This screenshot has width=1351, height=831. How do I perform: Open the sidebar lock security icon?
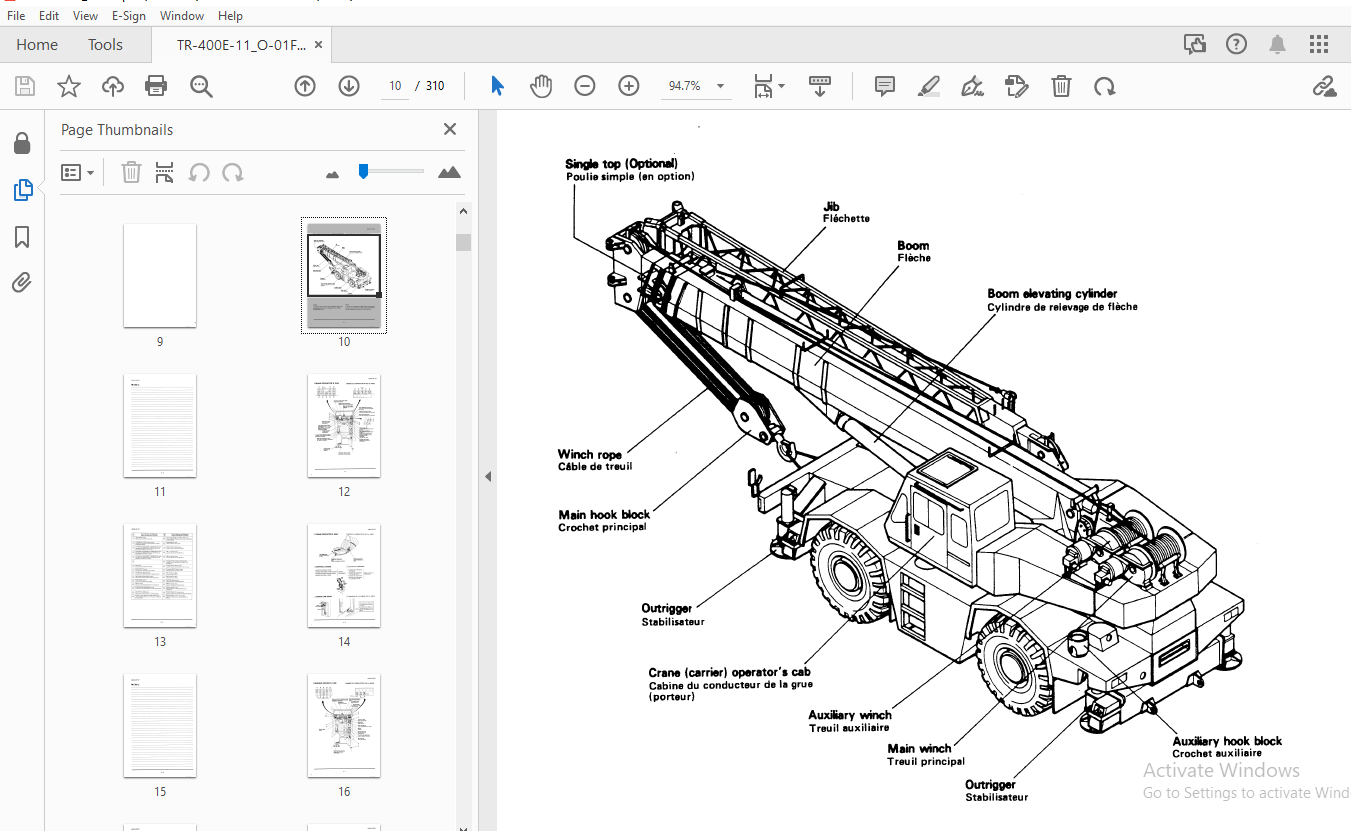tap(22, 143)
